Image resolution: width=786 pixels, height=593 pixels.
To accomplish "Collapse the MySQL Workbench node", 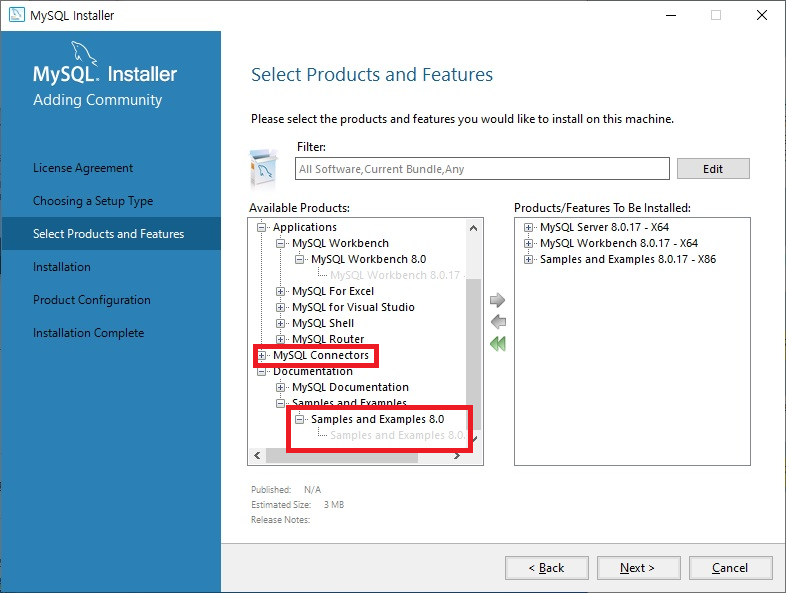I will (x=280, y=243).
